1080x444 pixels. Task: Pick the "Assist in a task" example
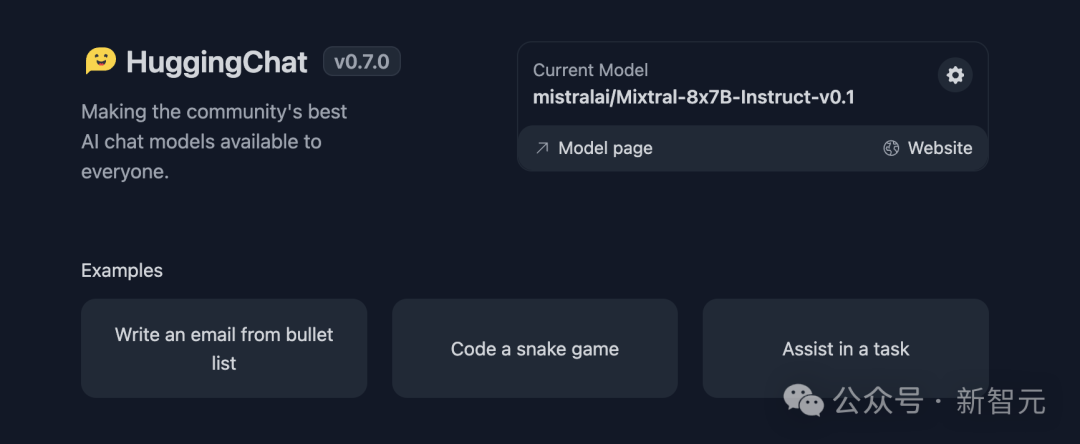(x=845, y=348)
